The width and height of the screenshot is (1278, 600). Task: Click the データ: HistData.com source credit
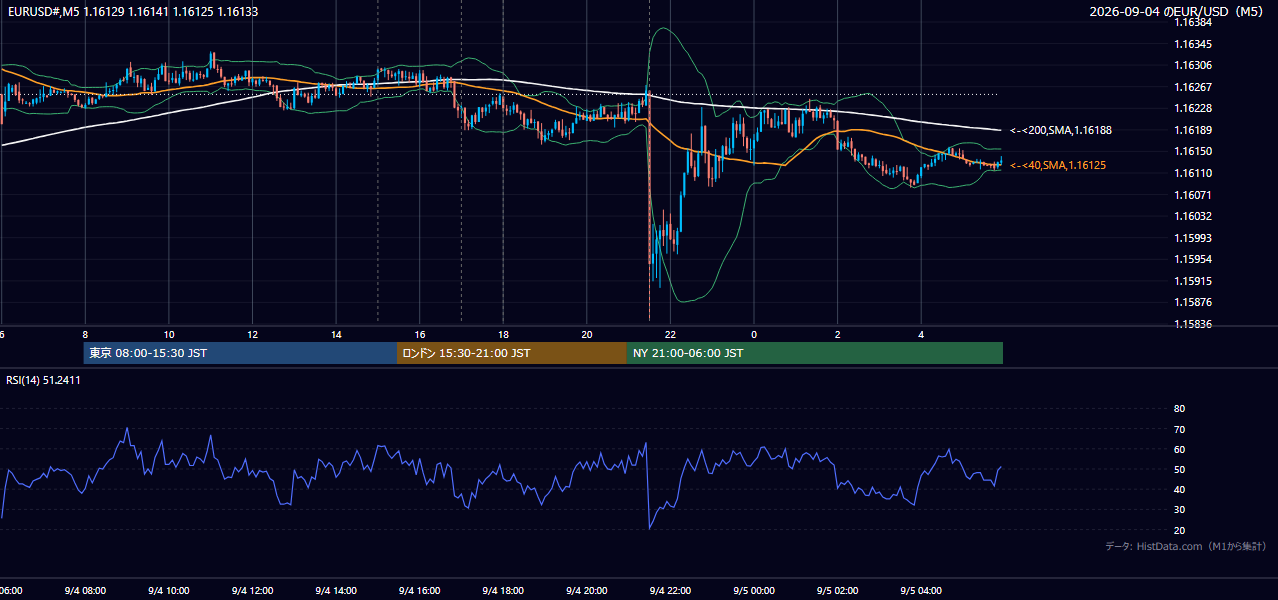pyautogui.click(x=1186, y=546)
